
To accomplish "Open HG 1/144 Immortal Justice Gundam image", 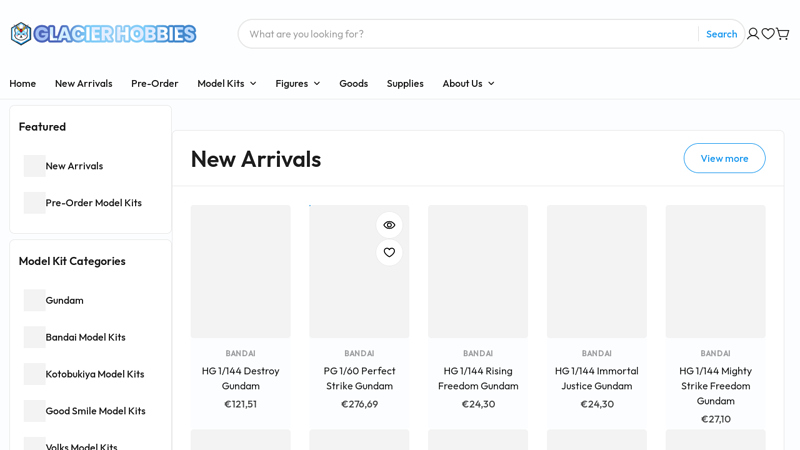I will tap(597, 271).
